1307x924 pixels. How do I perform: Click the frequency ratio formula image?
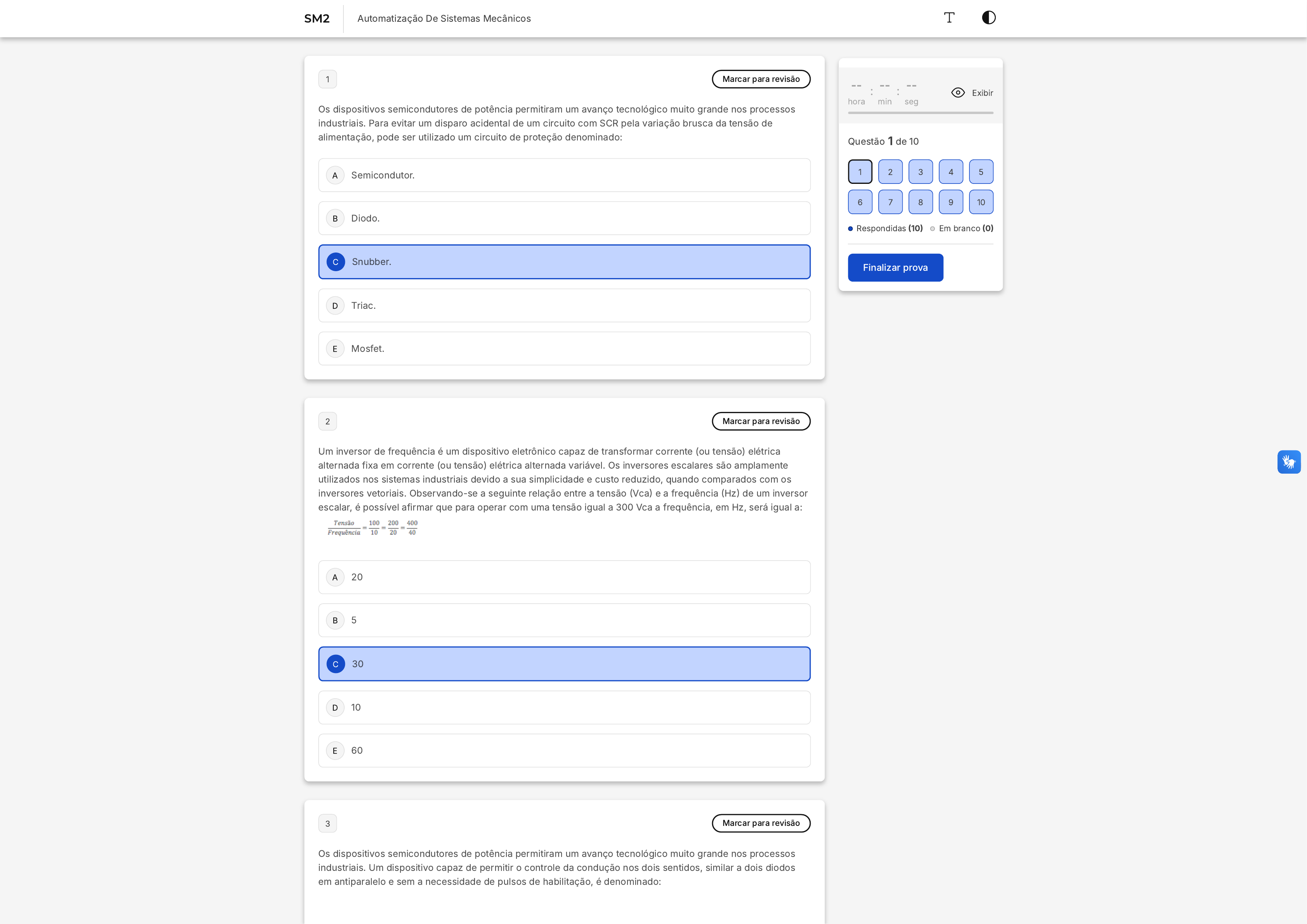(373, 528)
